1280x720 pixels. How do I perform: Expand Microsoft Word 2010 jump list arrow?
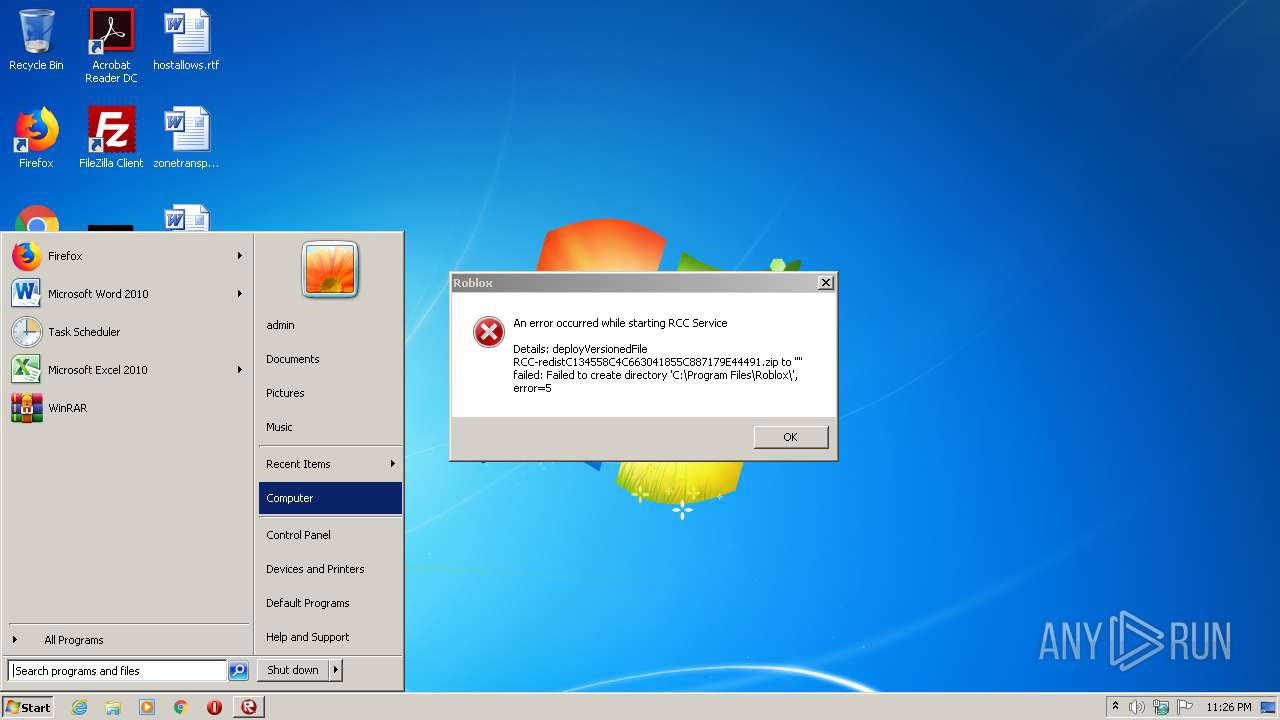(240, 294)
